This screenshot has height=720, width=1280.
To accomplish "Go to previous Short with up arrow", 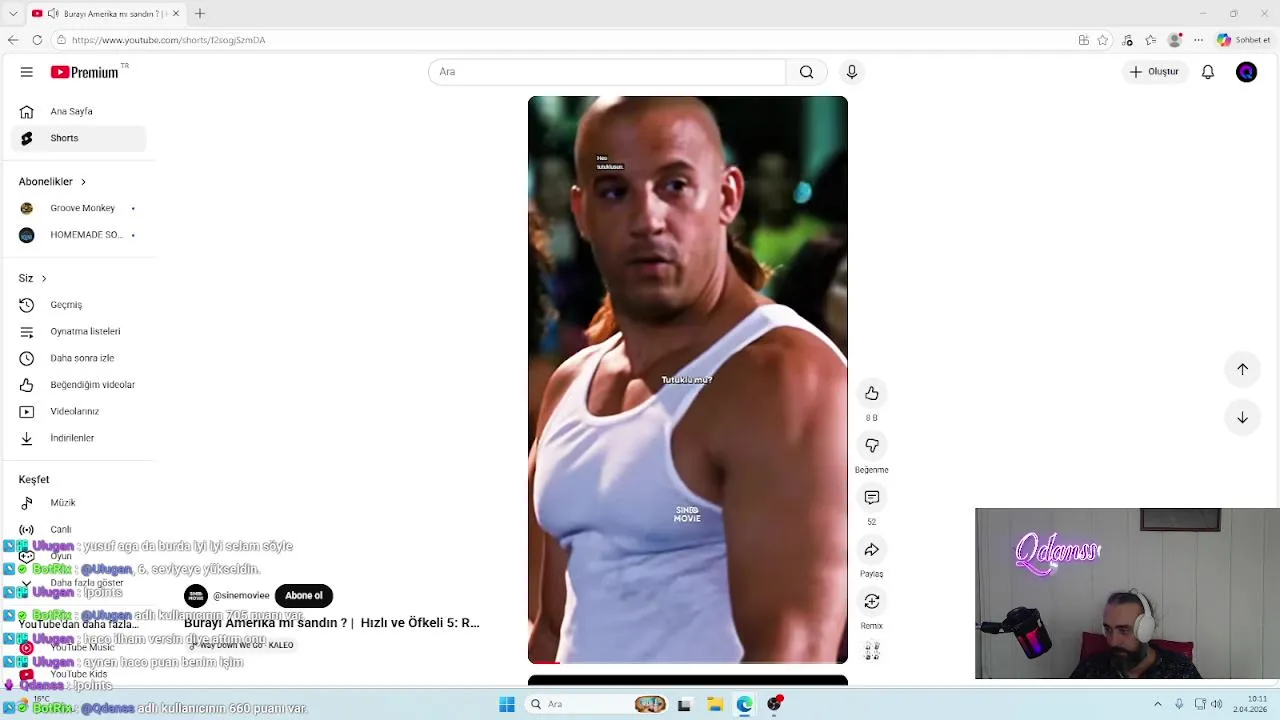I will [x=1242, y=369].
